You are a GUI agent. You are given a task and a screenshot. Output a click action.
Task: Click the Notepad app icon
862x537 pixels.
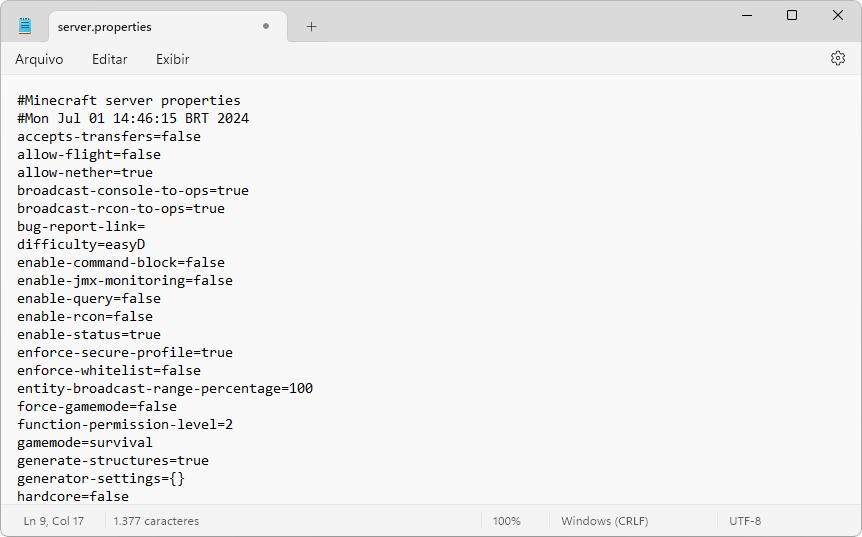coord(25,26)
